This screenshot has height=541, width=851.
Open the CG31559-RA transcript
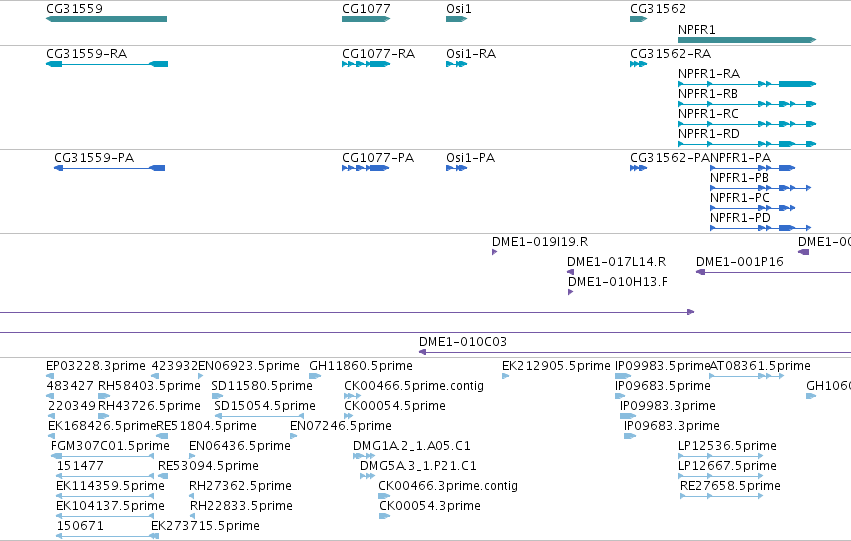[107, 64]
